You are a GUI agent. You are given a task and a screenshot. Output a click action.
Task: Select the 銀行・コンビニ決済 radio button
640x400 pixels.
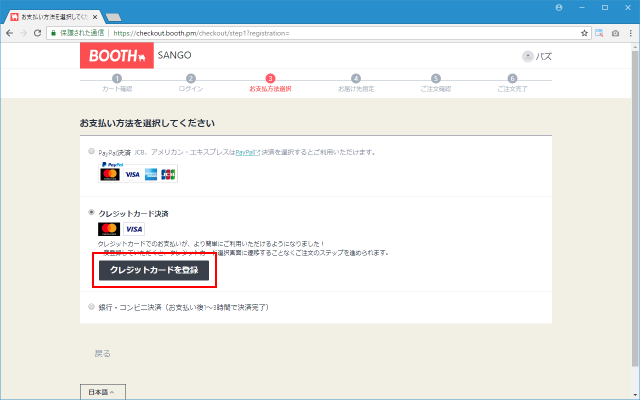[x=91, y=307]
